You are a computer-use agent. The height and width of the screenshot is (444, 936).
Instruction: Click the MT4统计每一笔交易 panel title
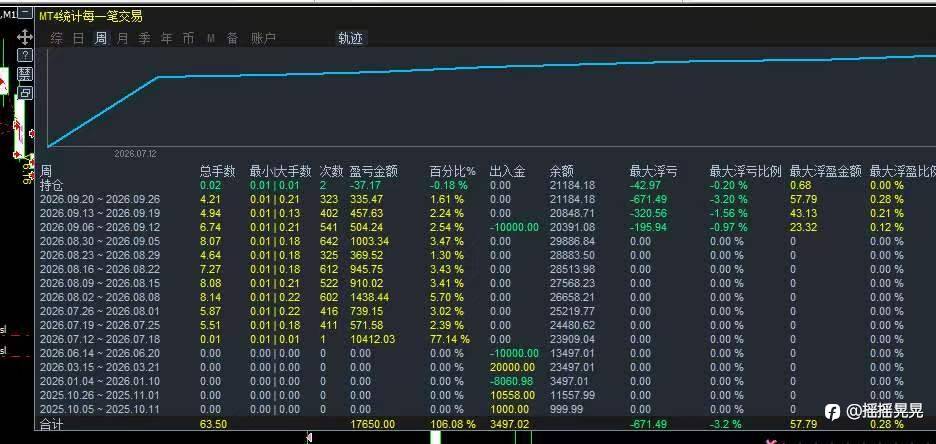click(x=91, y=17)
